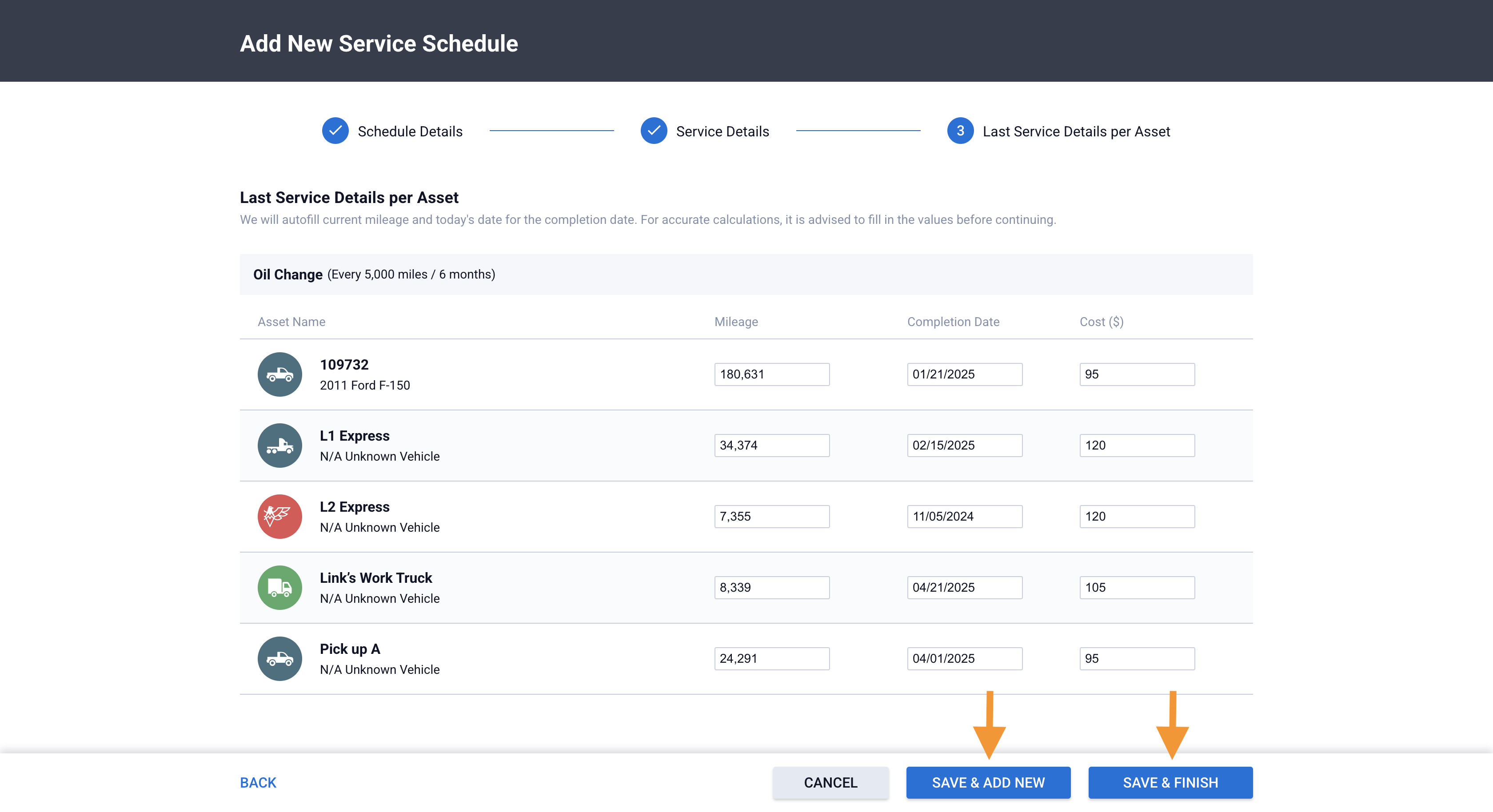Open completion date for L1 Express

[x=964, y=445]
